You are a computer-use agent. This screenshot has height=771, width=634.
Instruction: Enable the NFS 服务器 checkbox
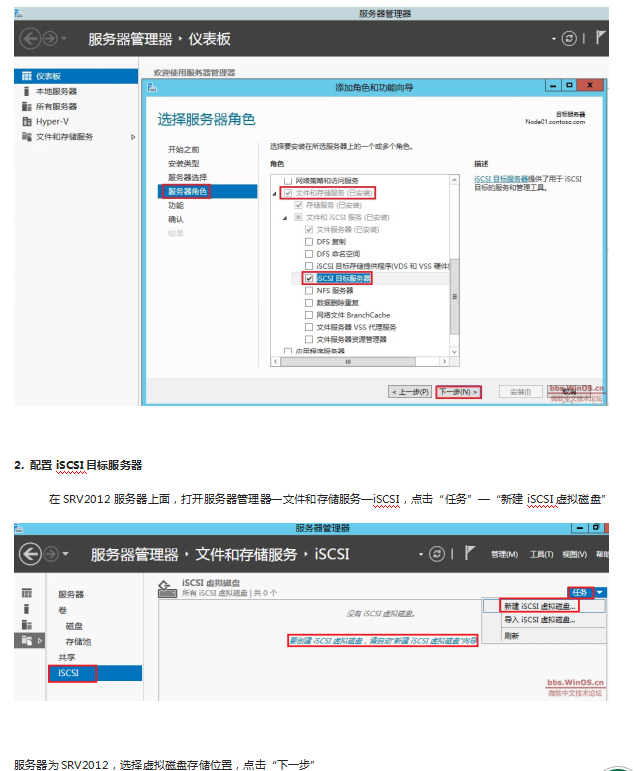(308, 290)
